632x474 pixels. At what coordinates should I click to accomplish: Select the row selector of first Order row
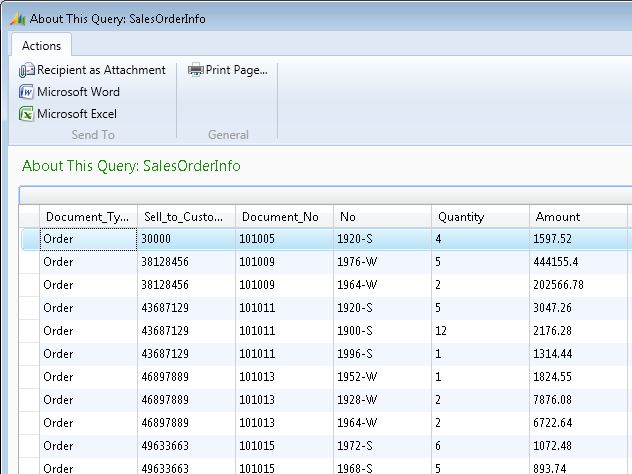click(29, 239)
